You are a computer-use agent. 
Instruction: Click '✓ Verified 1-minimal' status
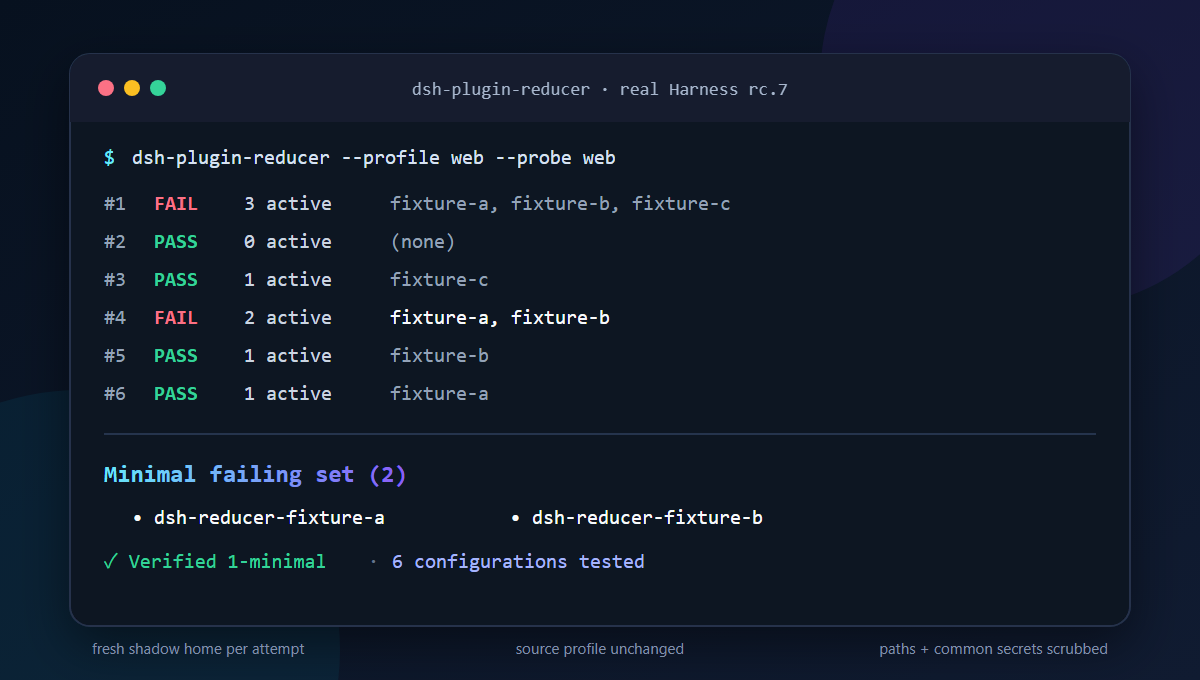215,562
